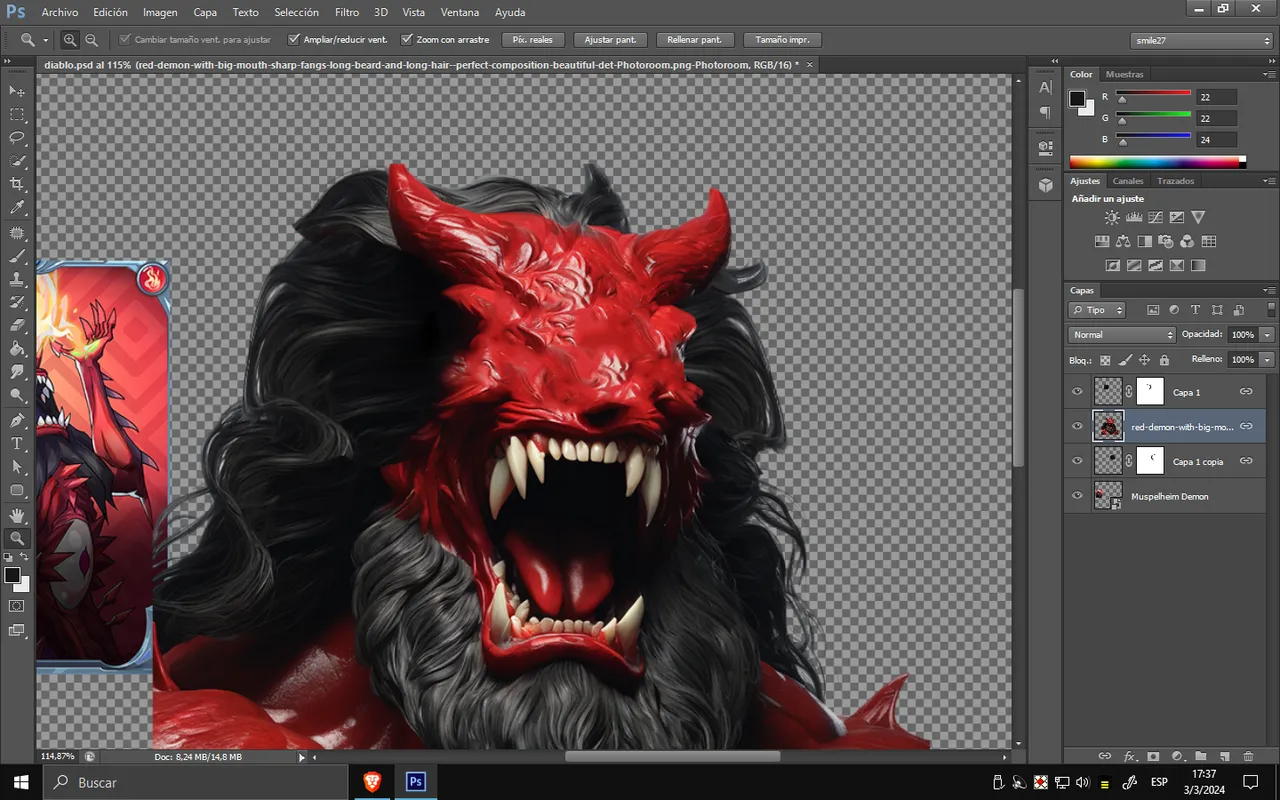Screen dimensions: 1280x800
Task: Select the Move tool
Action: pos(17,91)
